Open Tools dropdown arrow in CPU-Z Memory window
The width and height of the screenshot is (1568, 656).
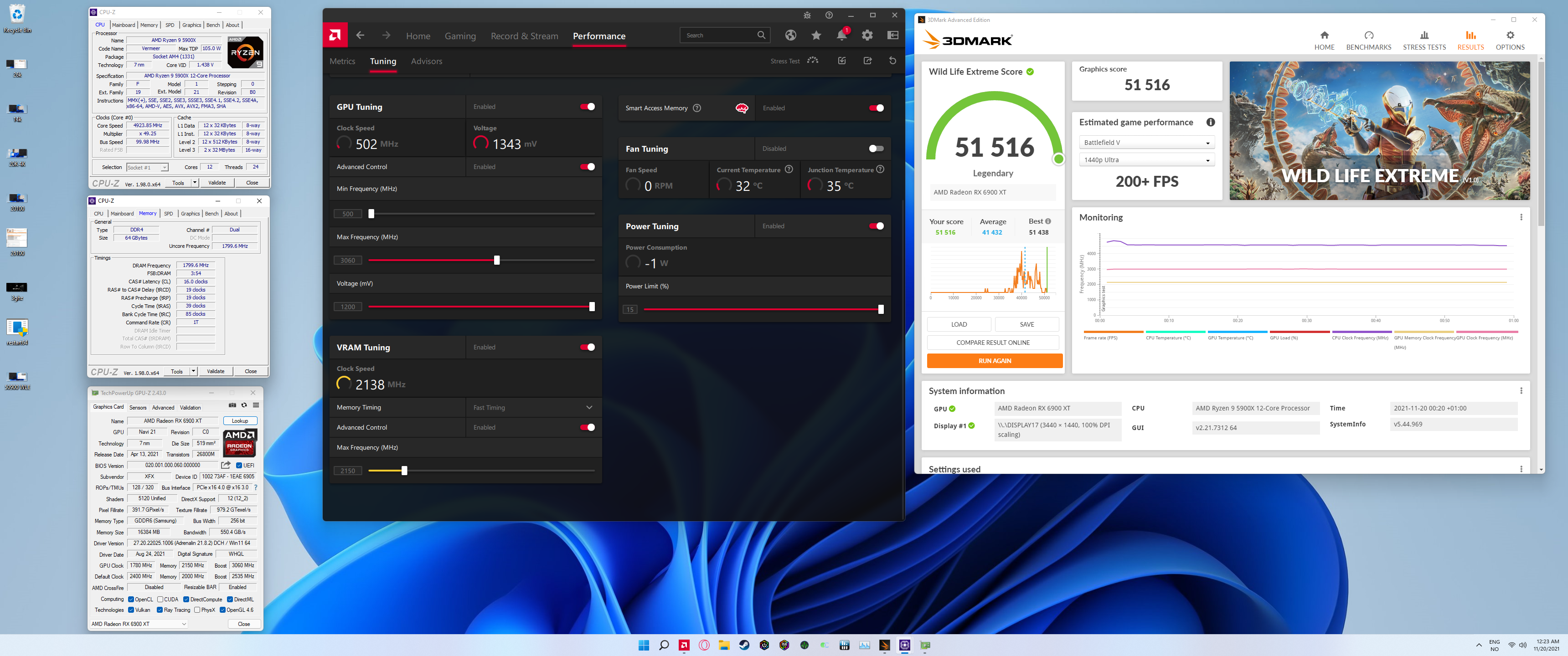point(194,371)
